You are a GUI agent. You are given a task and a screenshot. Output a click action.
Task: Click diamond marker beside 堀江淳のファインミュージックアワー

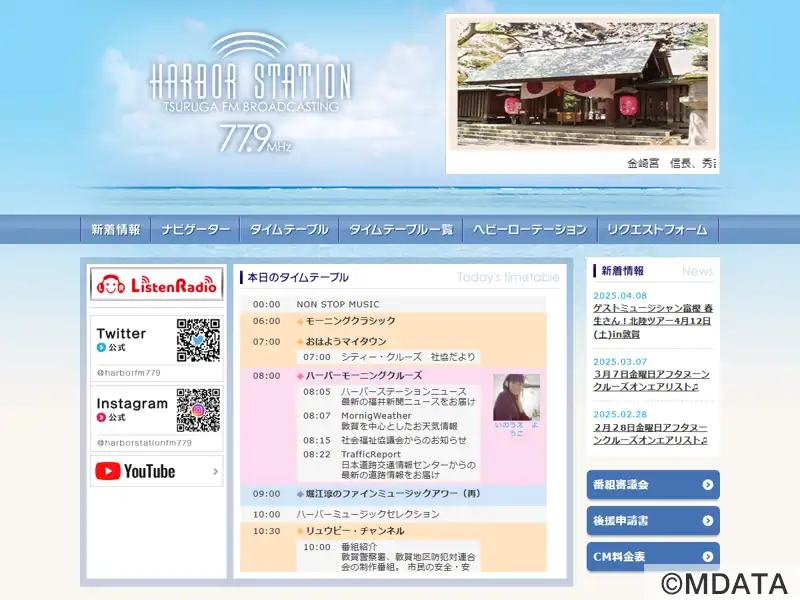pos(300,494)
